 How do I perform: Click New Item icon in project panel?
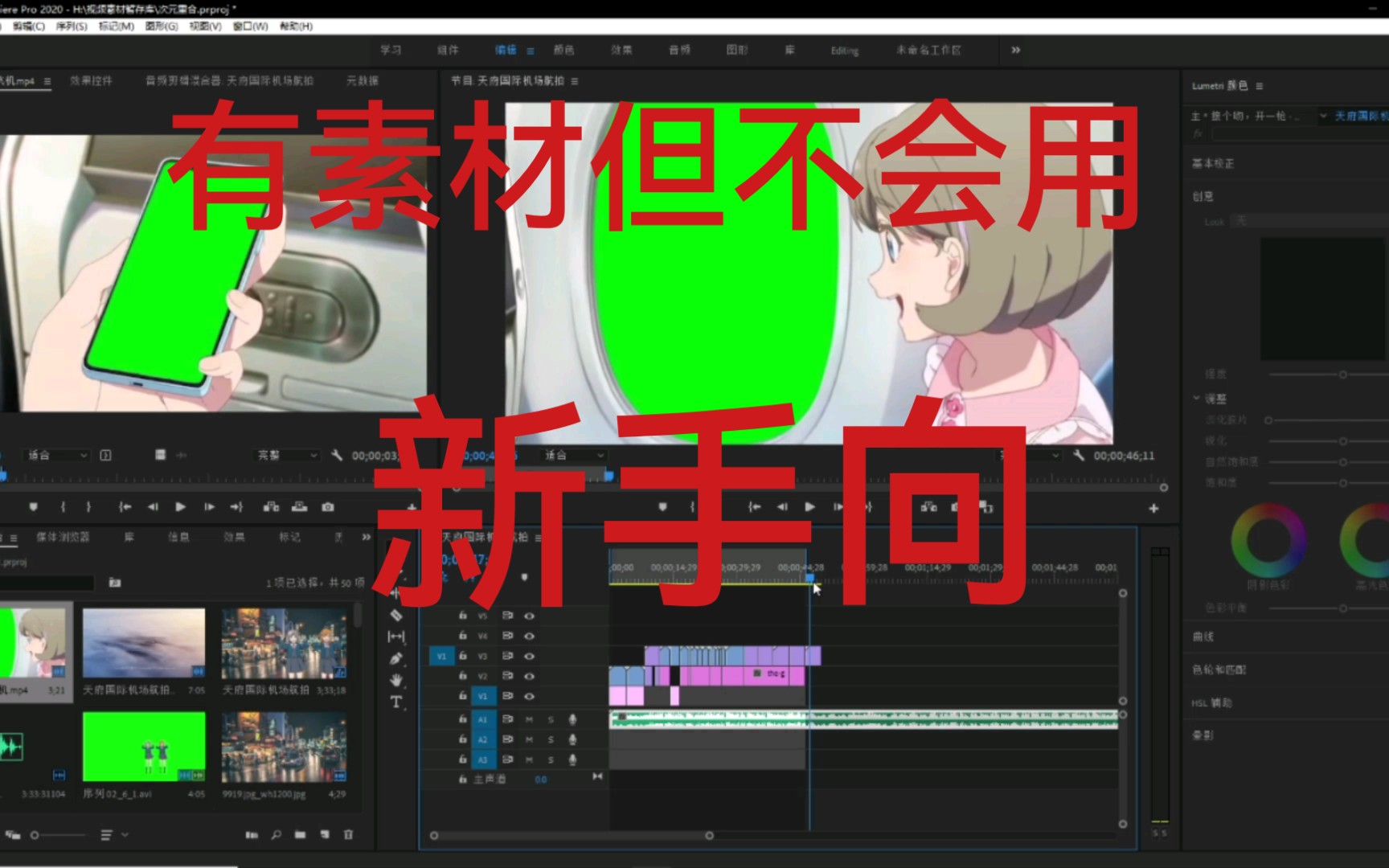coord(324,835)
